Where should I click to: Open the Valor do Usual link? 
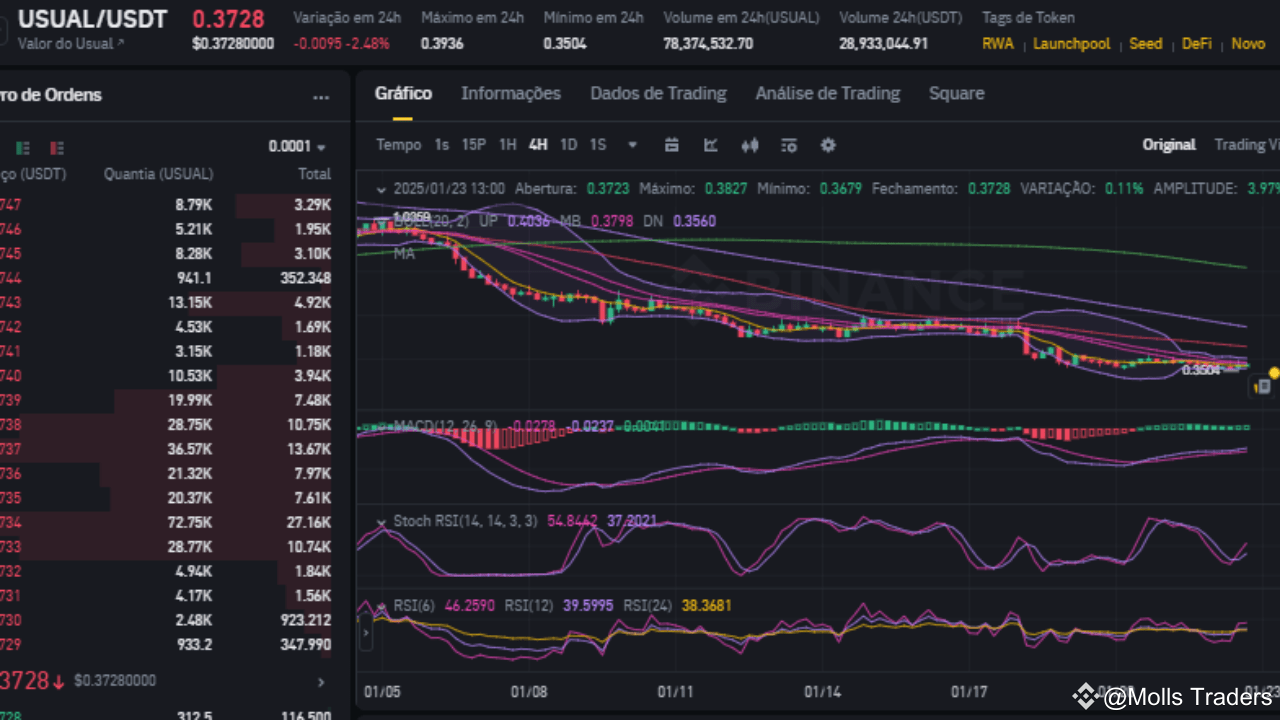(x=72, y=44)
